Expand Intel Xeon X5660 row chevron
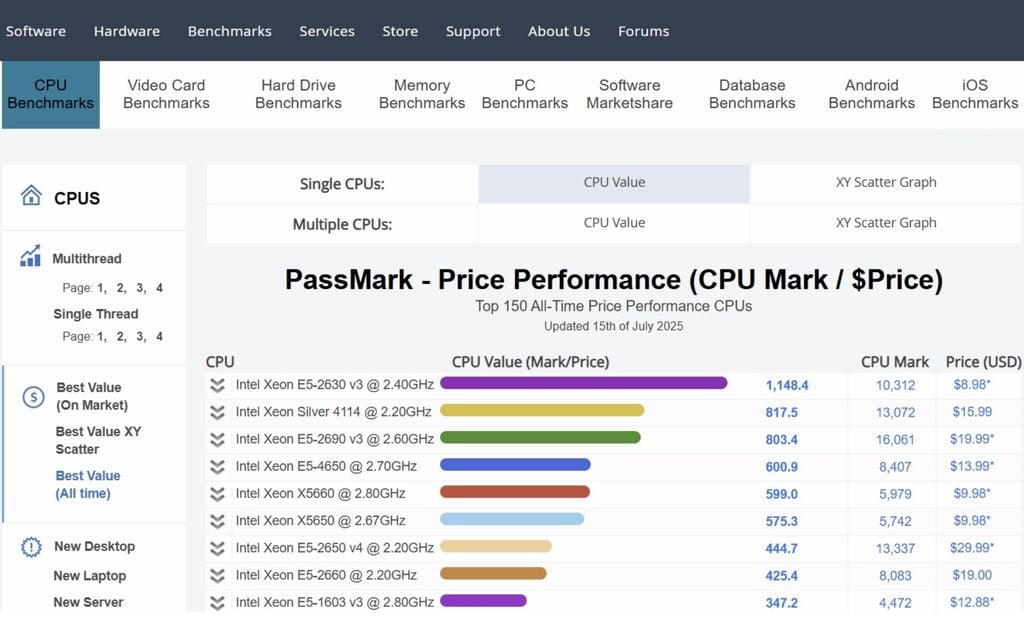 tap(217, 494)
